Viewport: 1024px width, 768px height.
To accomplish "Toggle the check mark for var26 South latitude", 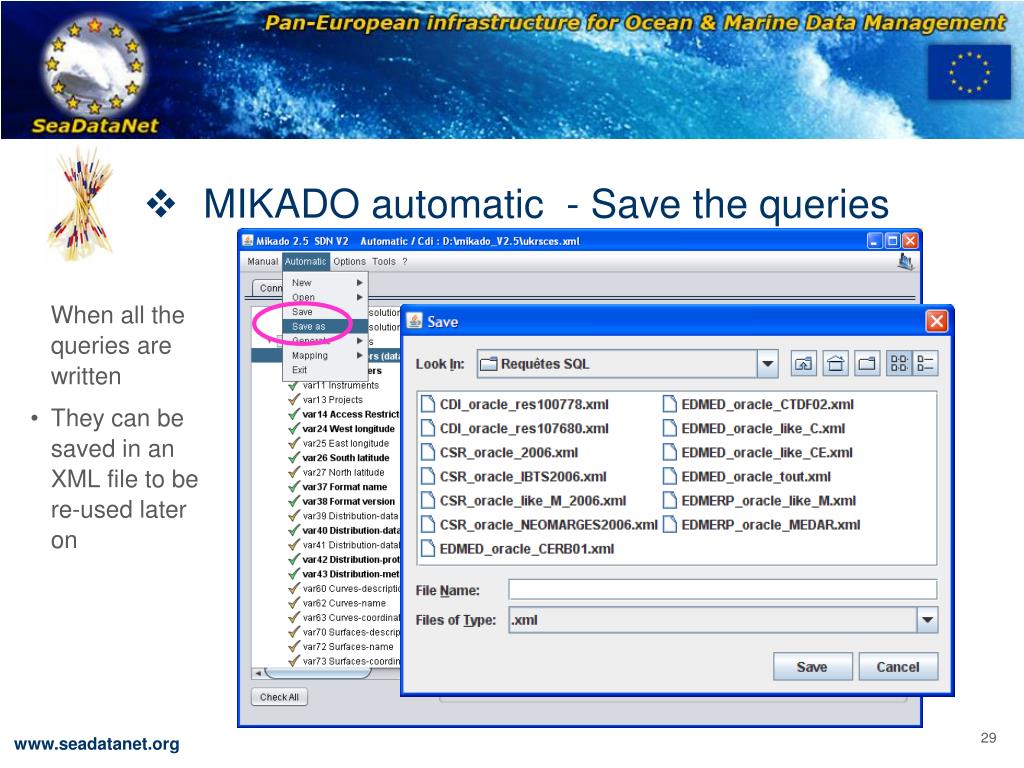I will click(x=294, y=457).
